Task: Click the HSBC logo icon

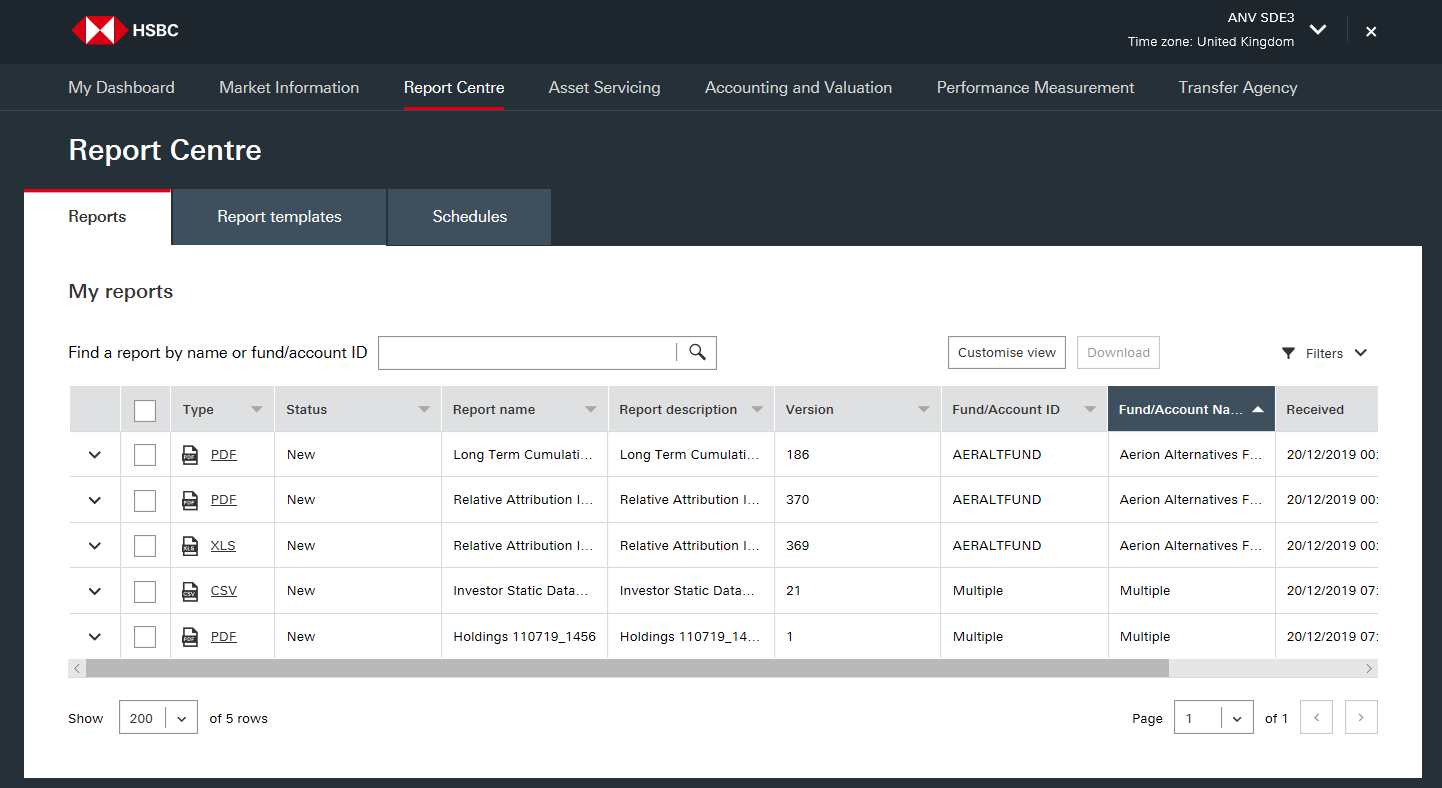Action: coord(99,30)
